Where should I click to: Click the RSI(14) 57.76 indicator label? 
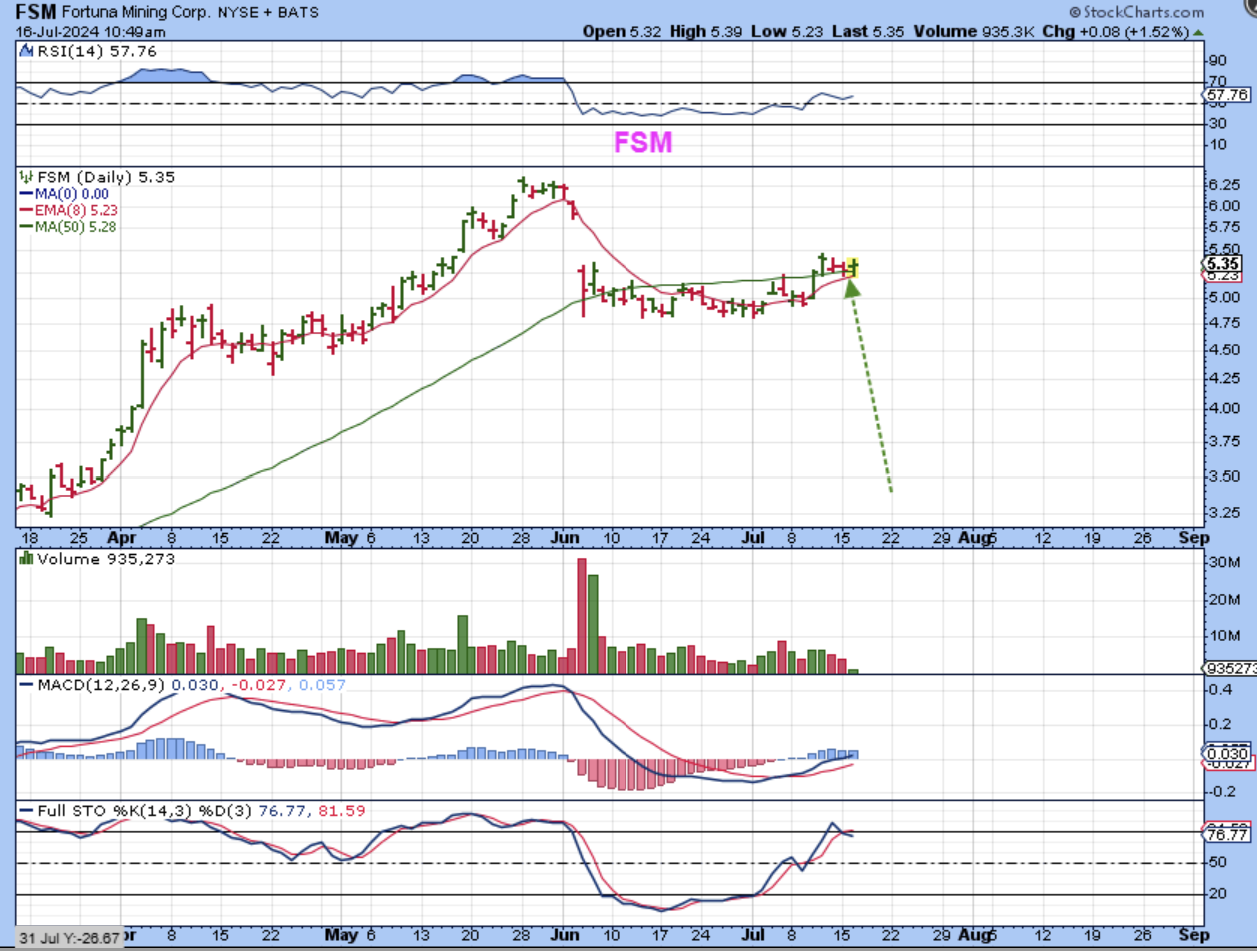[x=87, y=50]
